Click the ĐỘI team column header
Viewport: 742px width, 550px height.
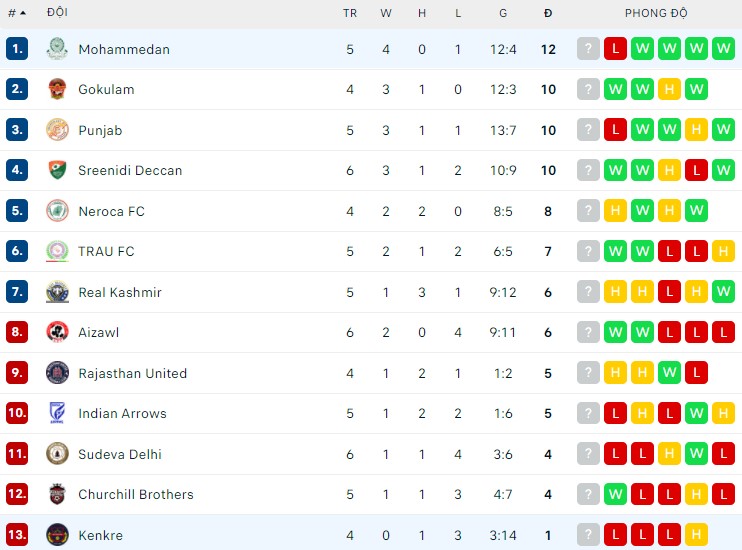(x=57, y=13)
